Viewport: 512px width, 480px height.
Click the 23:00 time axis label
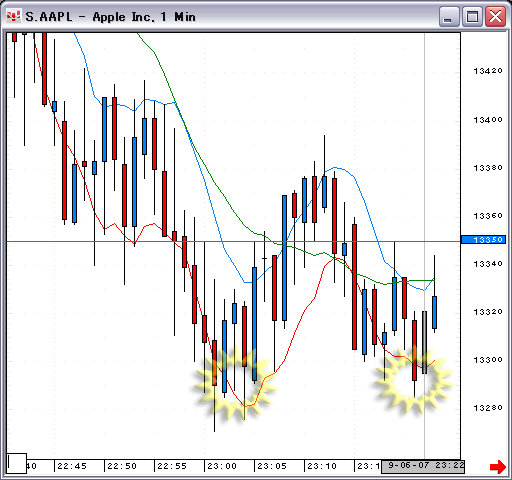[222, 466]
